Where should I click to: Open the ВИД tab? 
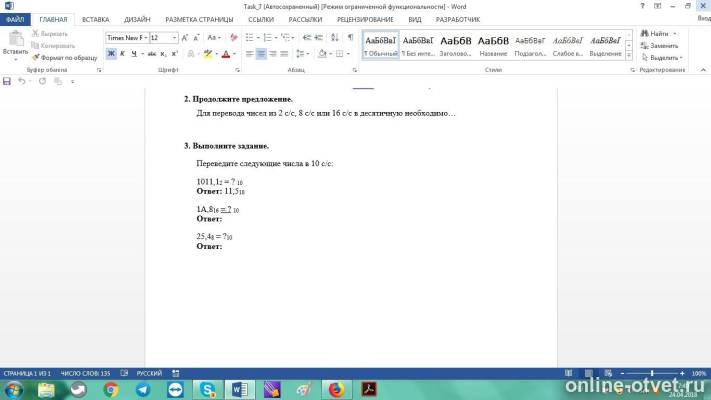[x=414, y=20]
